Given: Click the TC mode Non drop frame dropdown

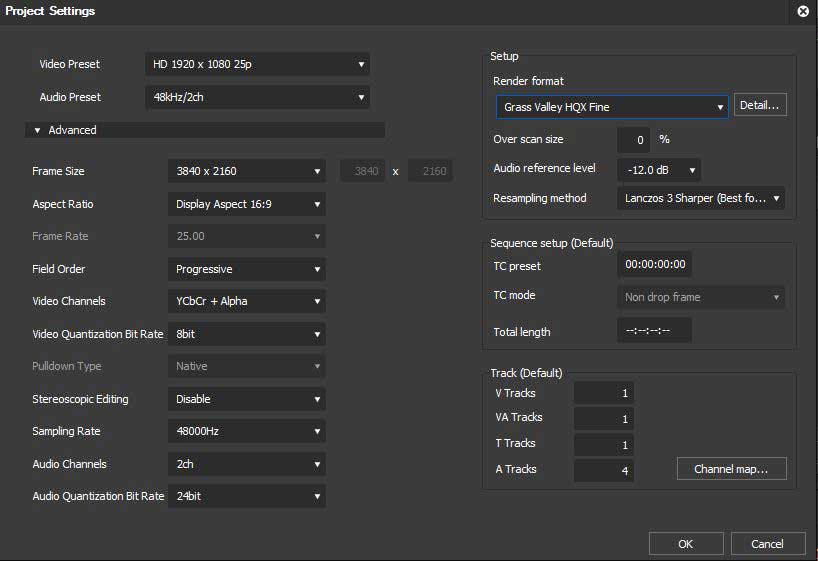Looking at the screenshot, I should pos(701,297).
